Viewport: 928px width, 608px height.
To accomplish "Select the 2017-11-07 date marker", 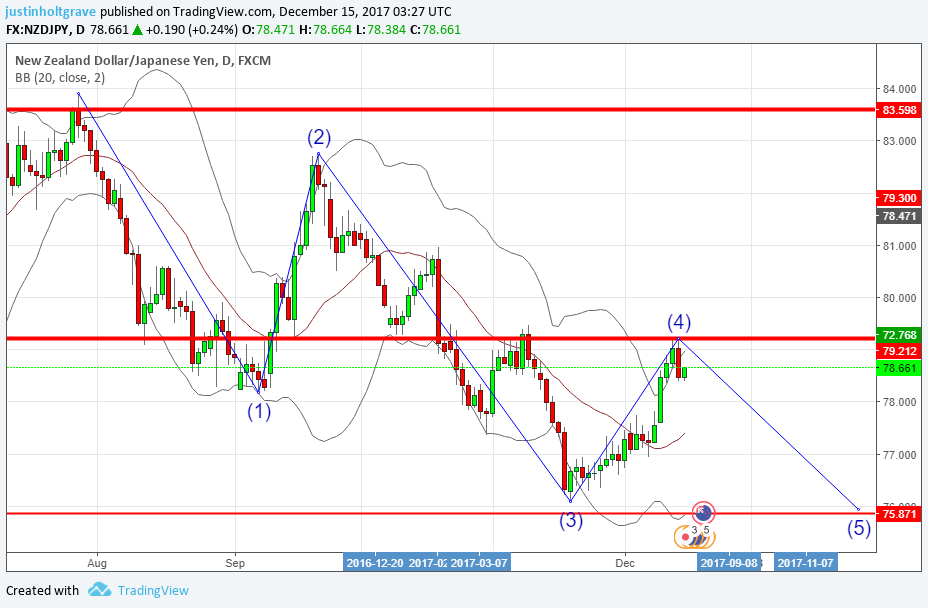I will (x=805, y=562).
